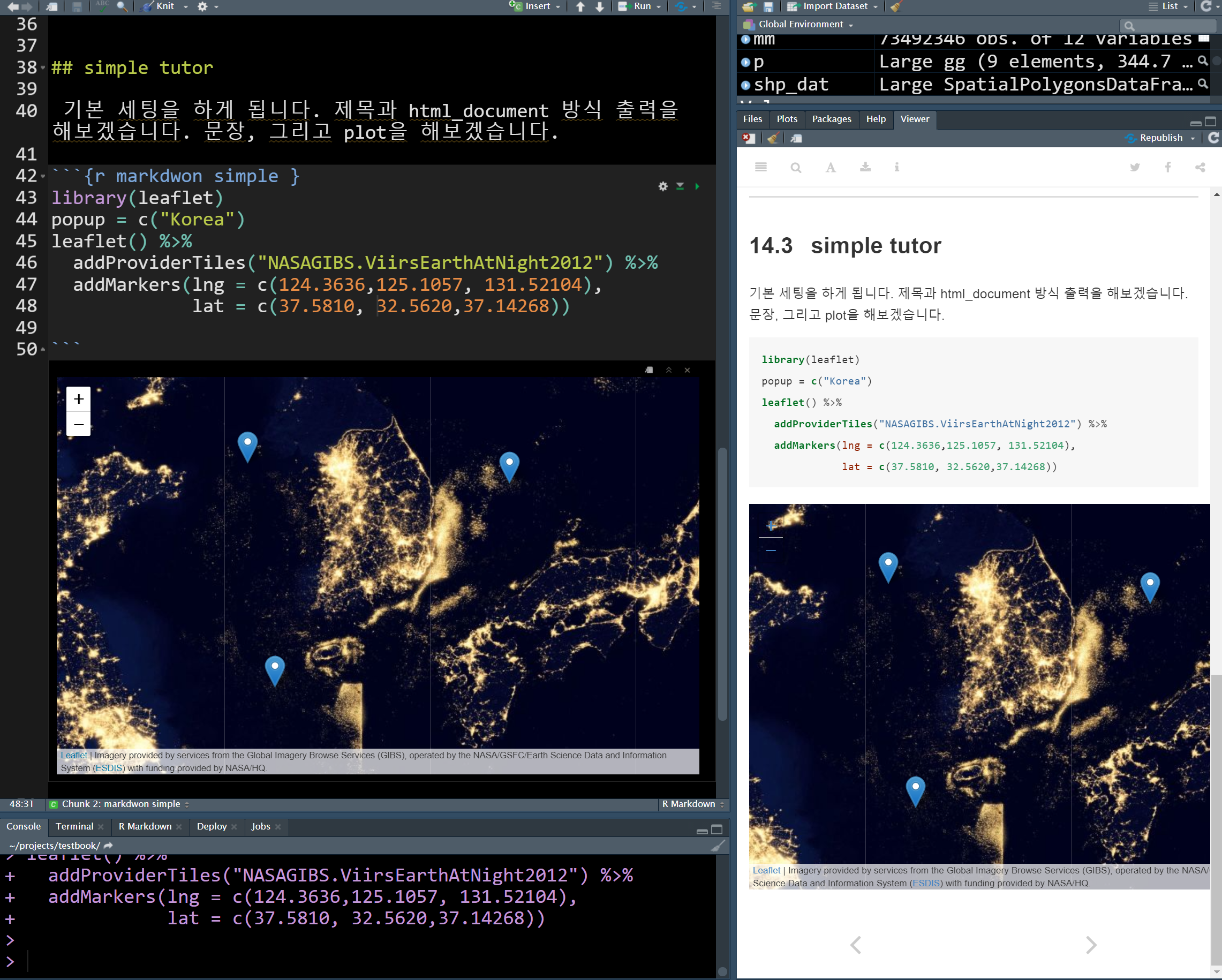The height and width of the screenshot is (980, 1222).
Task: Open chunk options gear for markdwon simple
Action: click(x=662, y=186)
